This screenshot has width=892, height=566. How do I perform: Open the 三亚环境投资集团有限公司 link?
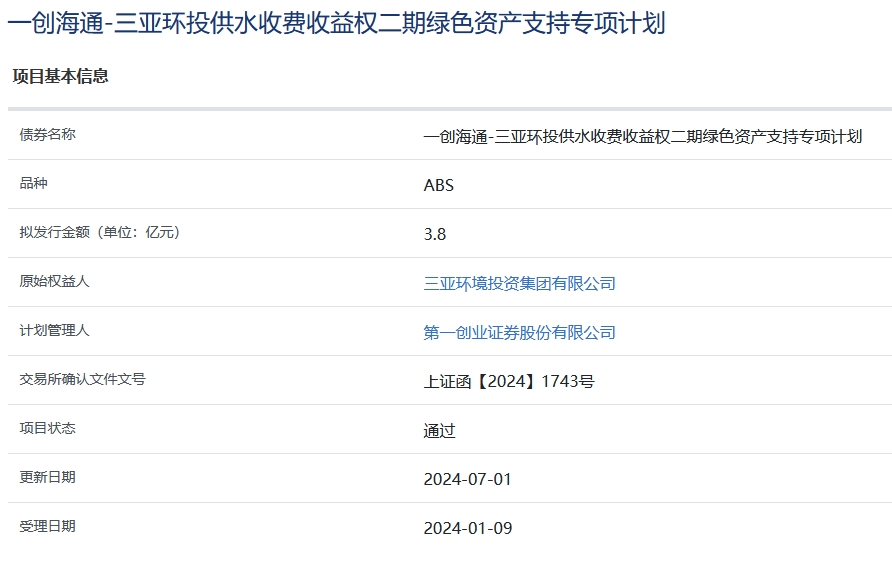click(519, 283)
